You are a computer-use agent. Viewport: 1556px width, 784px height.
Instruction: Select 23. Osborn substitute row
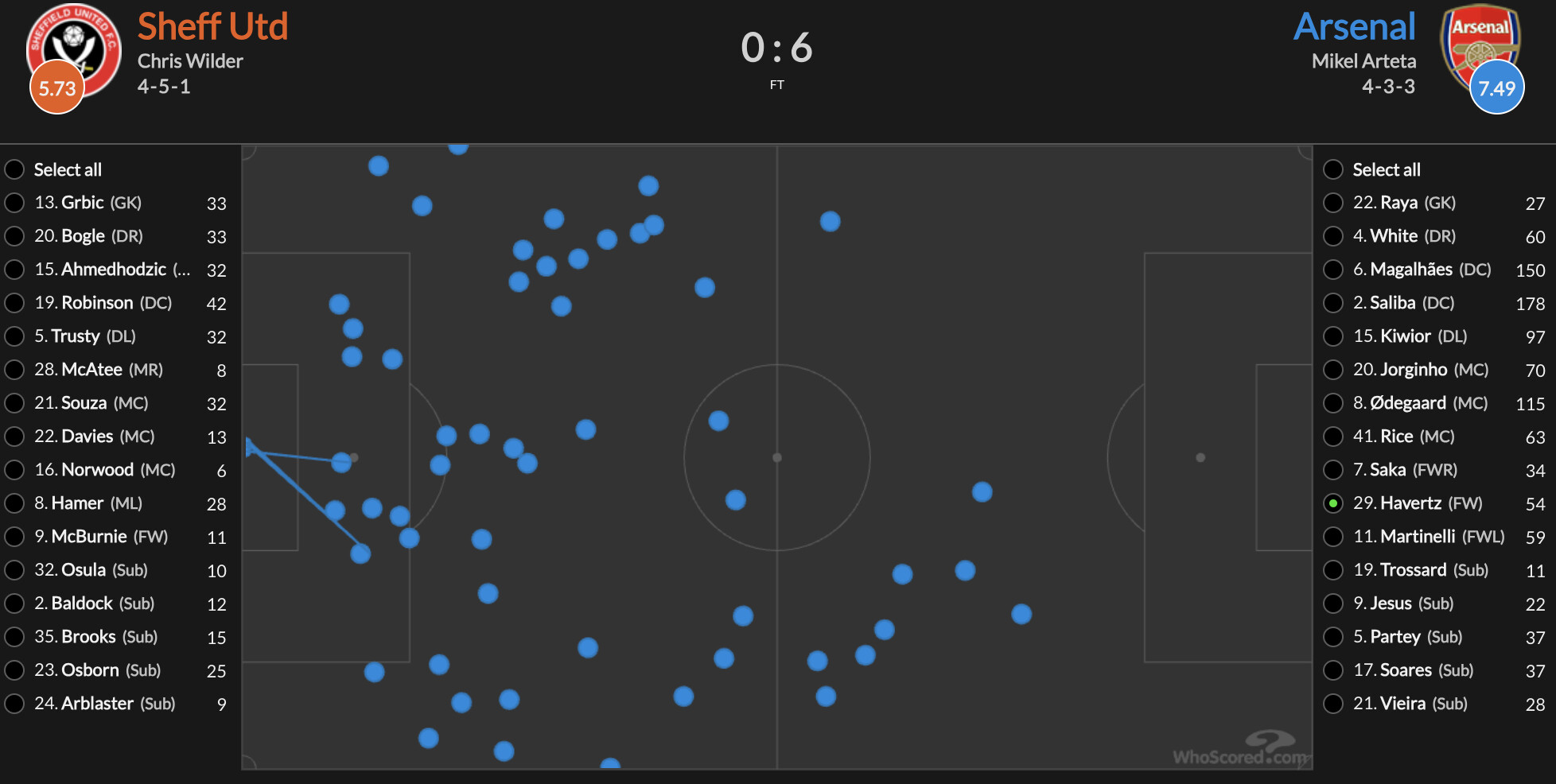(118, 670)
